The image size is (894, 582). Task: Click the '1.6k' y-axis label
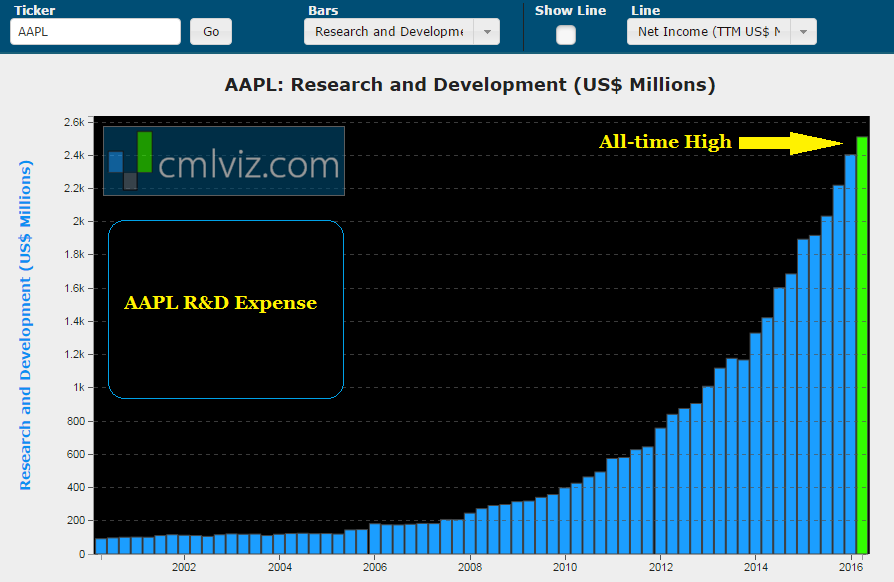[x=74, y=288]
